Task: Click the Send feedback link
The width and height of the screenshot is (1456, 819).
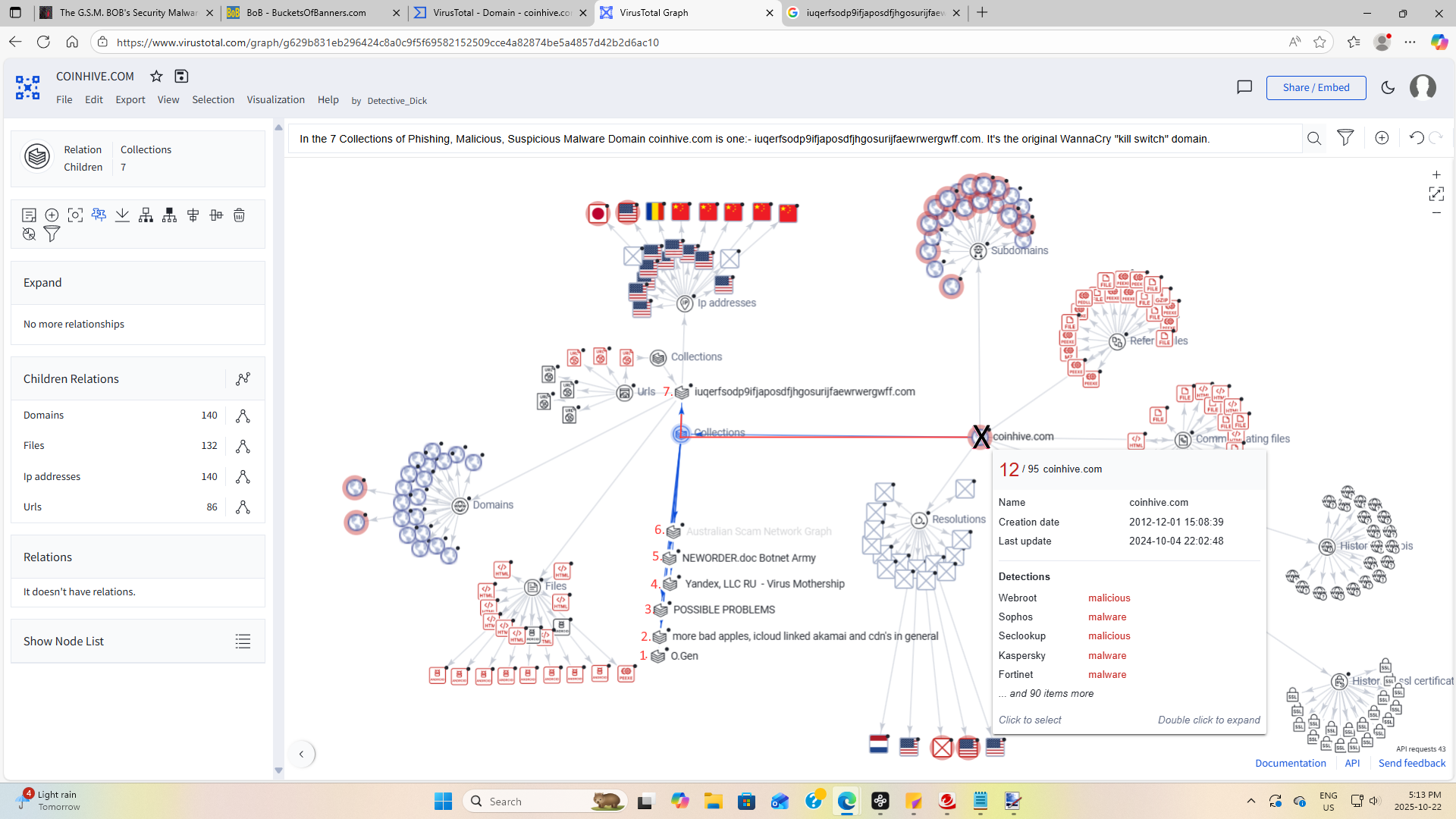Action: point(1412,763)
